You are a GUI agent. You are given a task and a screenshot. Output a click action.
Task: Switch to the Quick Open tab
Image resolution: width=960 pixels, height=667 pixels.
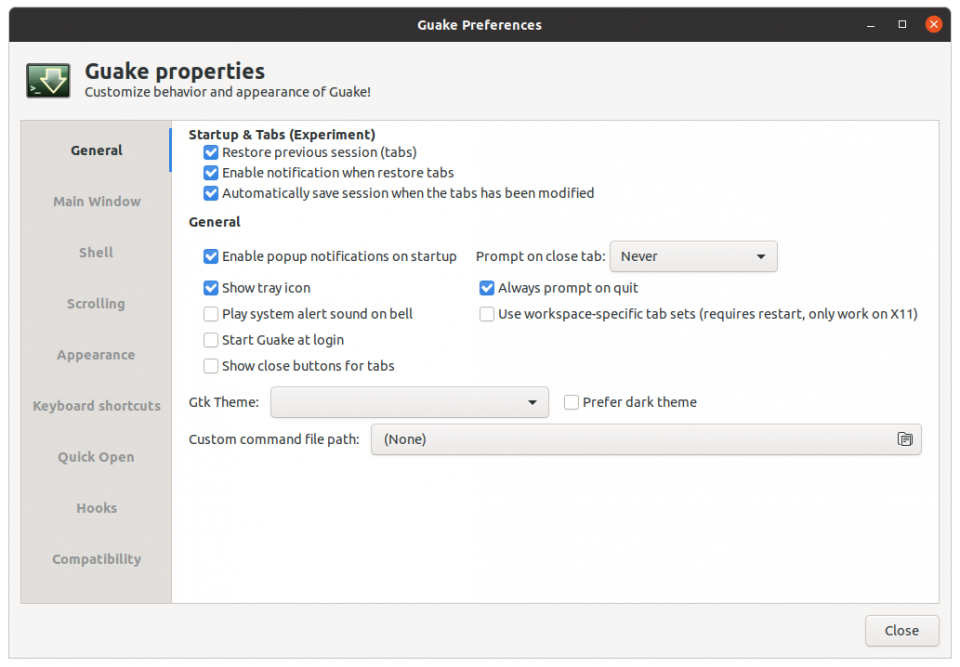click(96, 457)
